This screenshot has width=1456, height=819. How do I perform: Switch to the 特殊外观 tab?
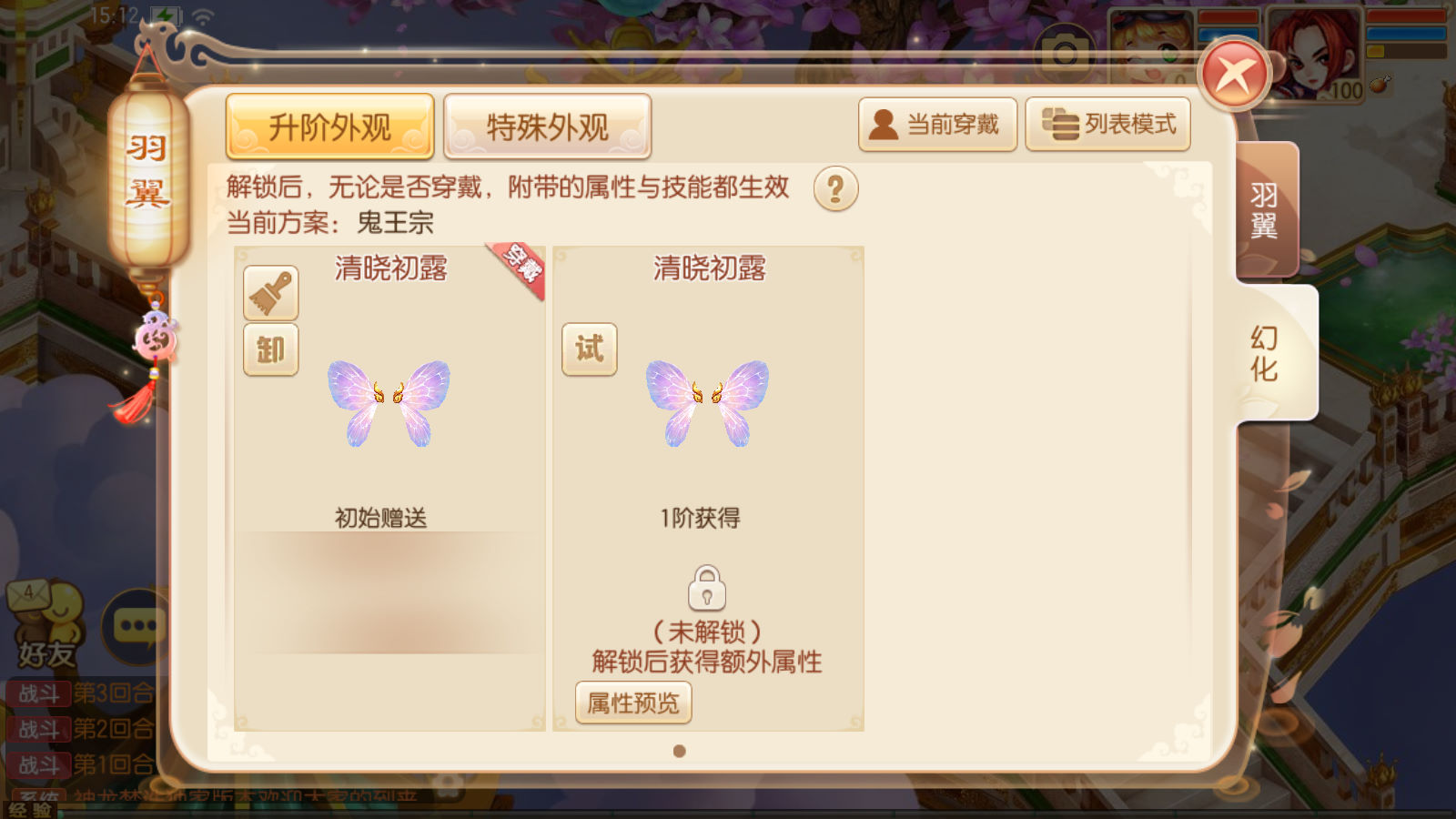pyautogui.click(x=547, y=126)
